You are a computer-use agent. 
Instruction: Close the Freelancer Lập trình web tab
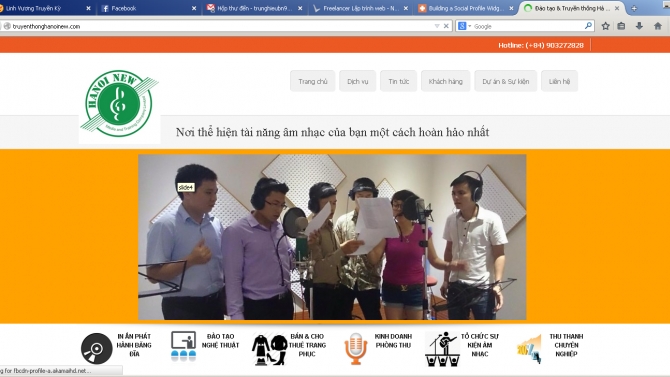[406, 8]
